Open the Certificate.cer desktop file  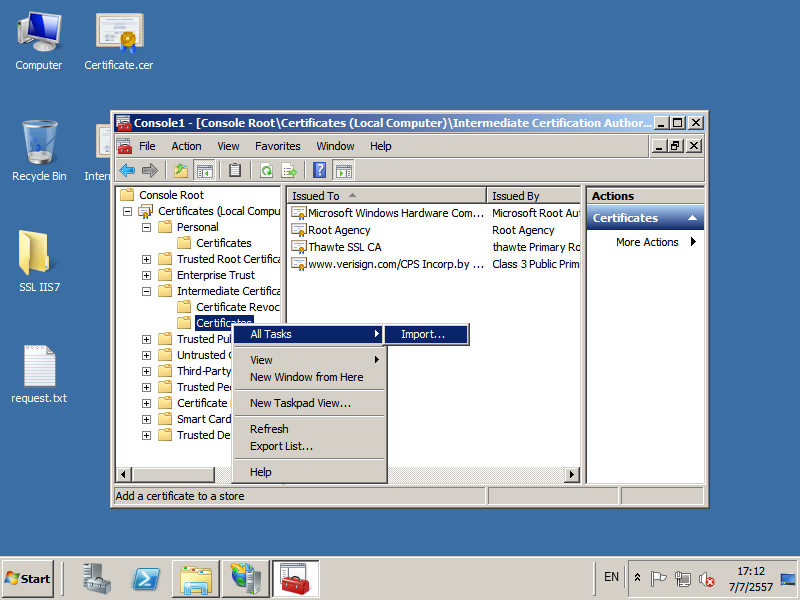click(118, 42)
